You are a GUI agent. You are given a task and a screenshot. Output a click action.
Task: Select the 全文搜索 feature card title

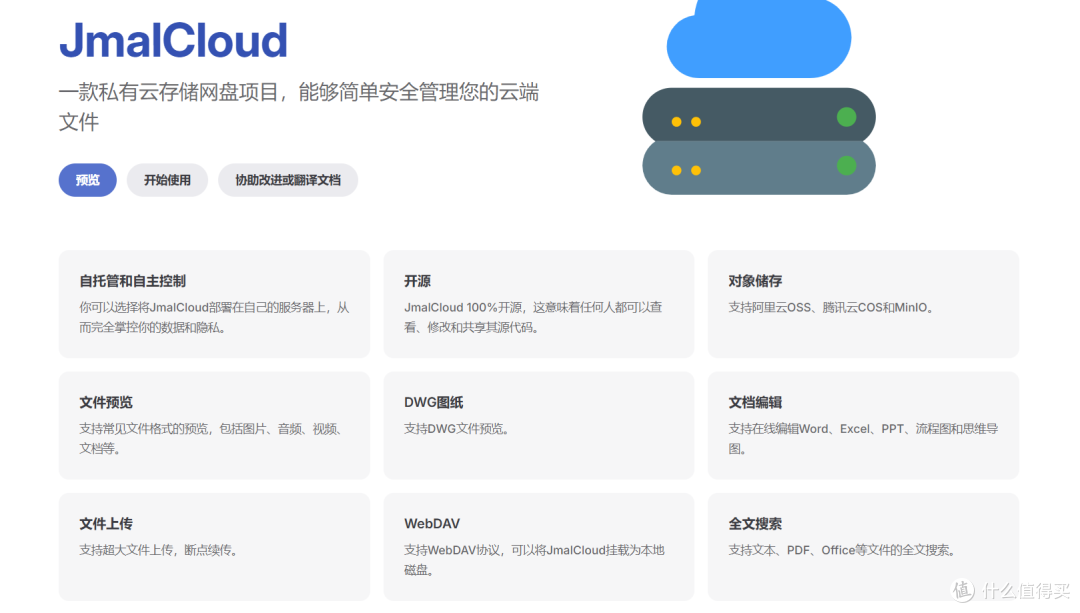(755, 523)
